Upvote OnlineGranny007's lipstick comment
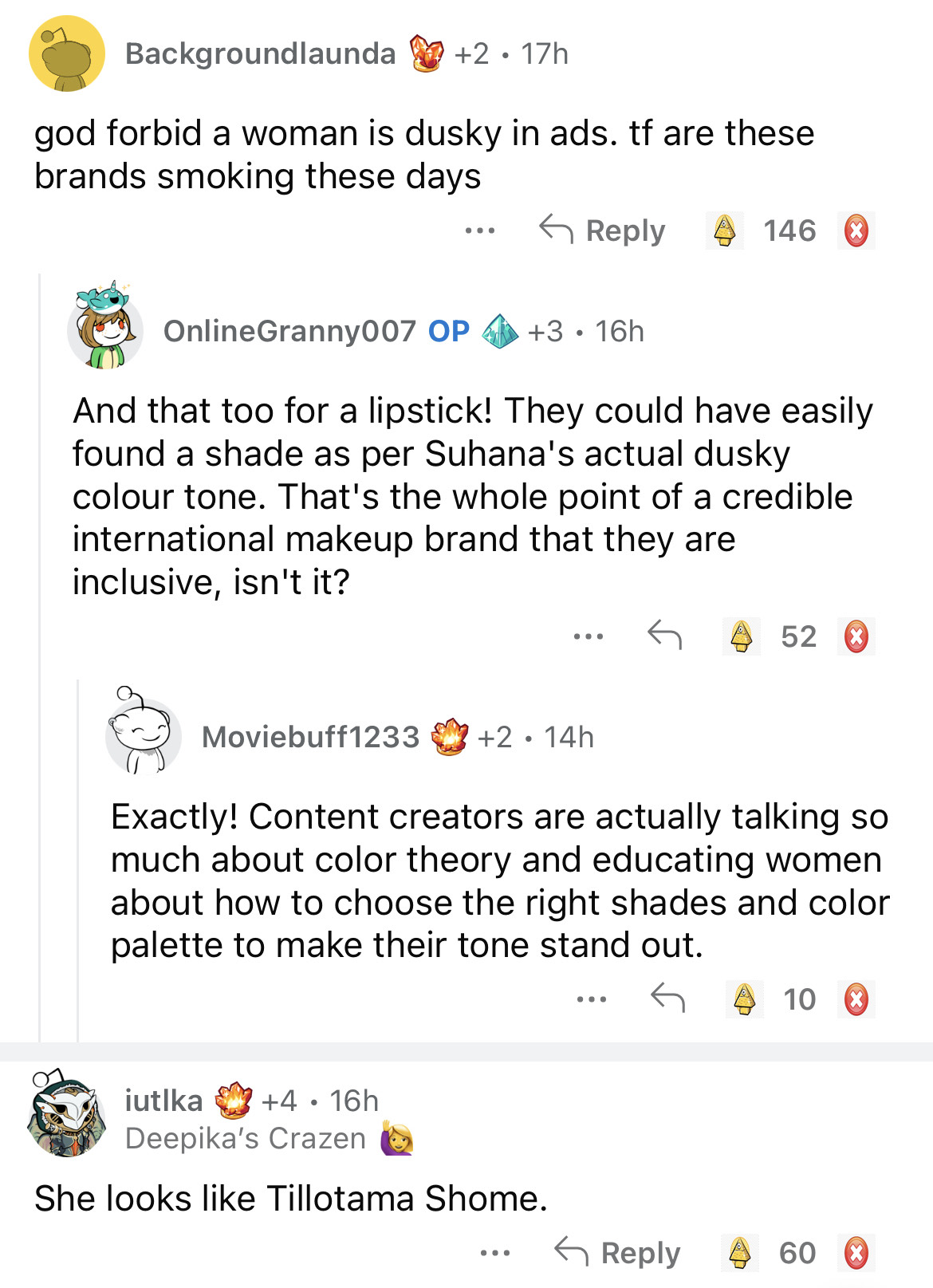933x1288 pixels. point(742,637)
